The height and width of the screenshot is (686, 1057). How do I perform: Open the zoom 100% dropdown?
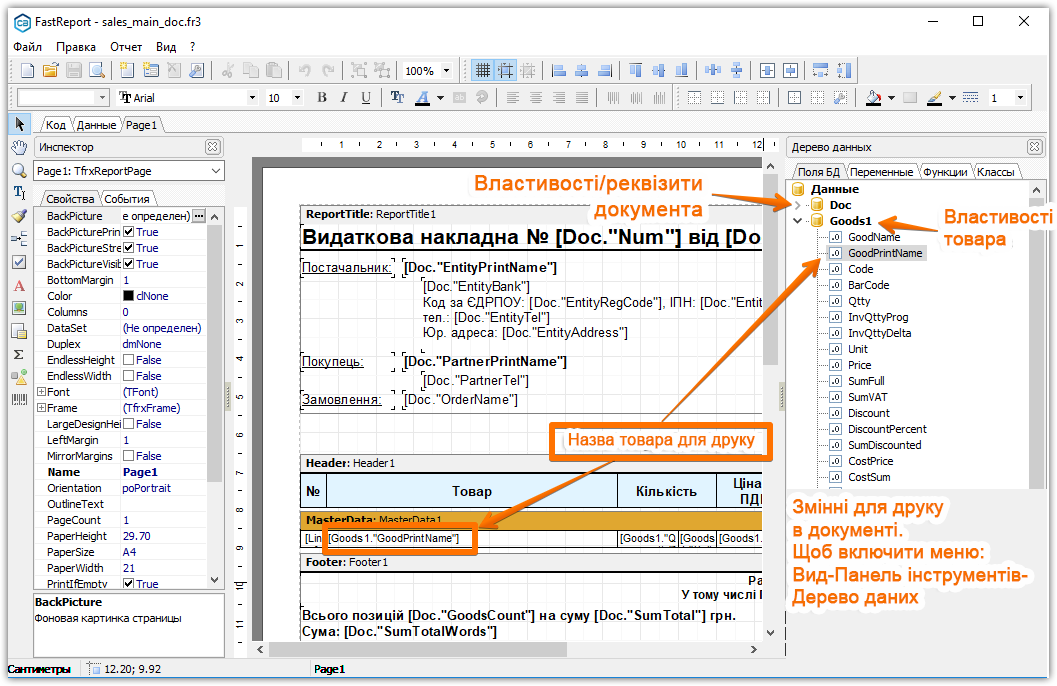pos(446,71)
